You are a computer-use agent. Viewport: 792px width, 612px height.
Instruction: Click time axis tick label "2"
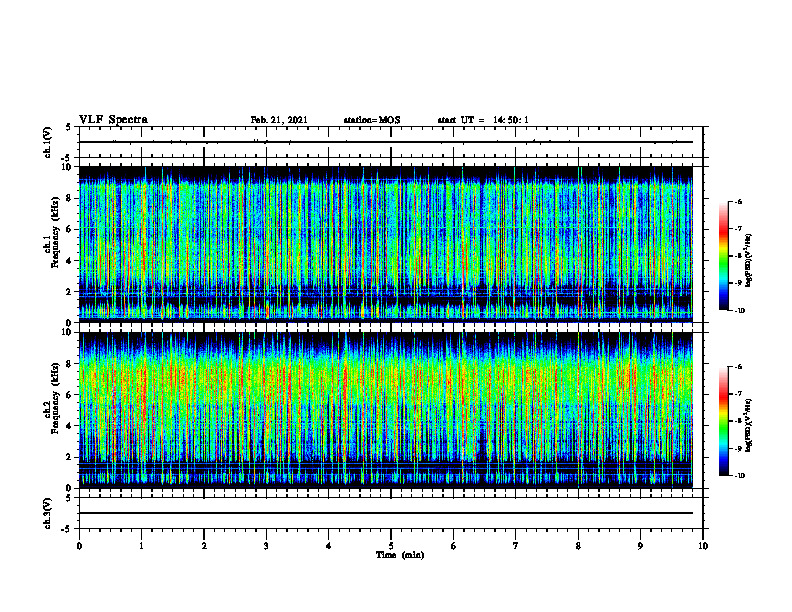(x=204, y=546)
